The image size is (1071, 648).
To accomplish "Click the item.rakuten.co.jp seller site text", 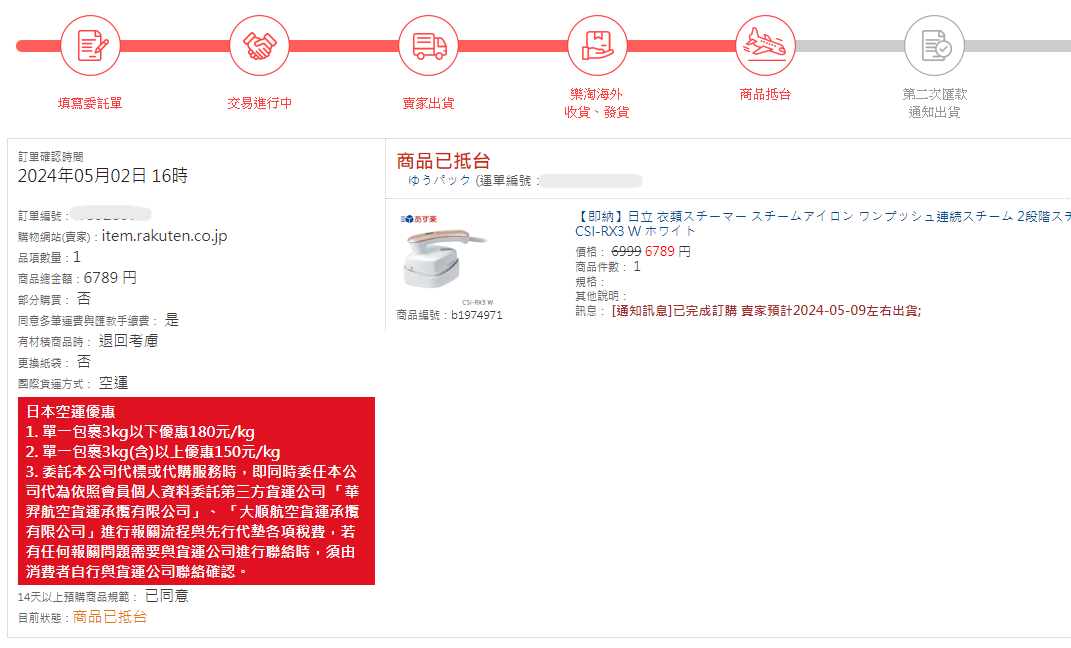I will (165, 236).
